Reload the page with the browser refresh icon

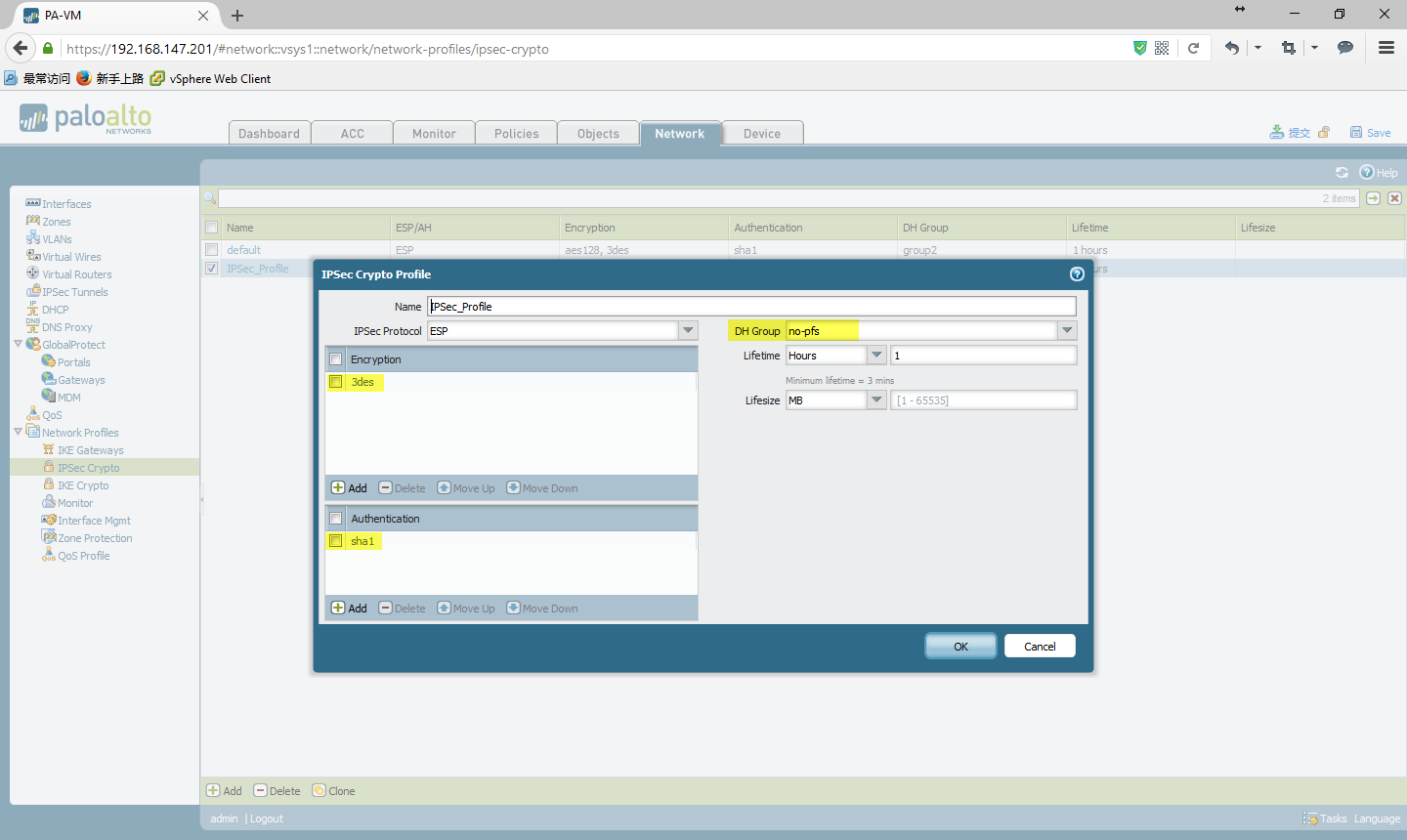click(1193, 48)
